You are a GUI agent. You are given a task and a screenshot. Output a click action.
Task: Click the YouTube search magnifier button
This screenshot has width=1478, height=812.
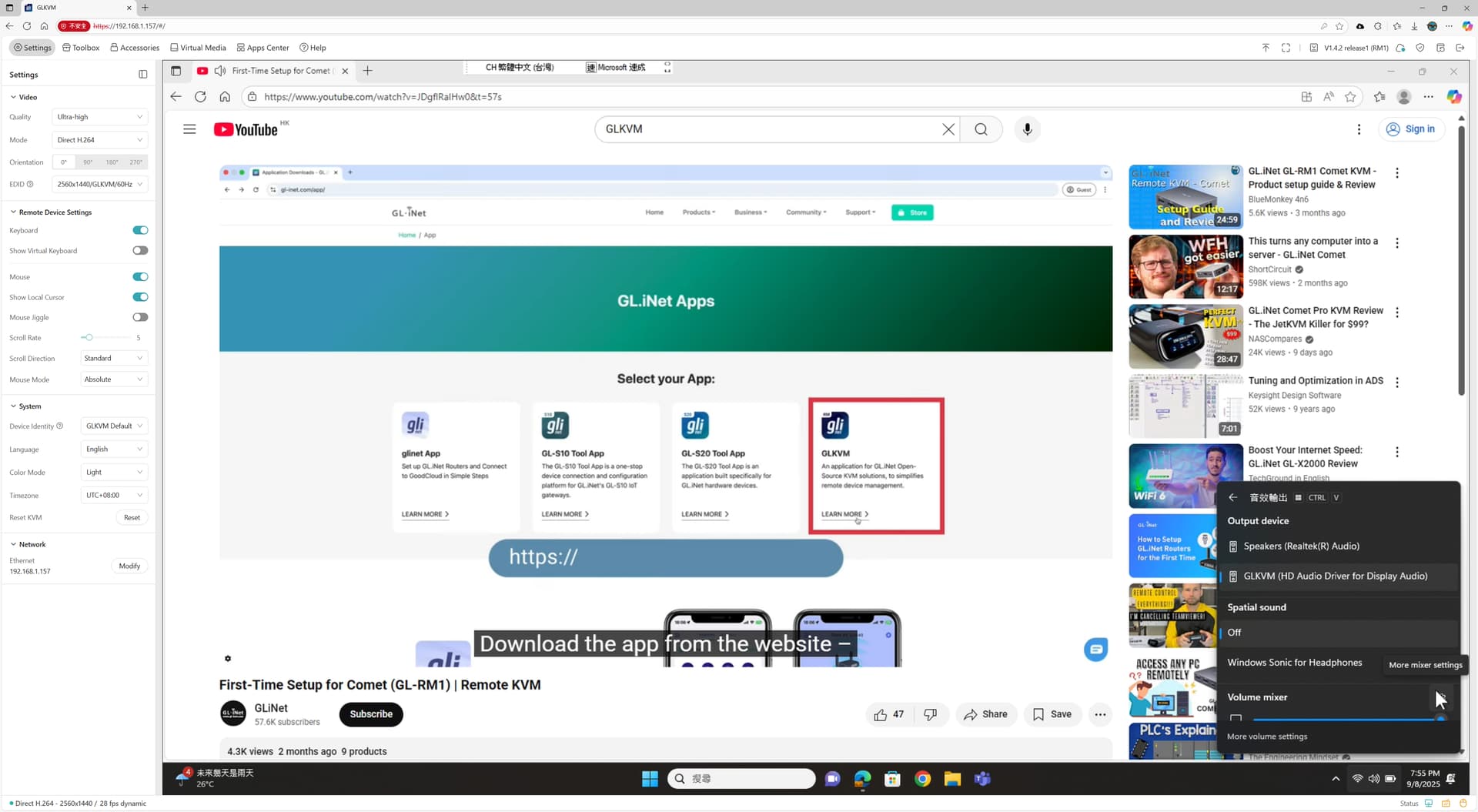(x=981, y=129)
